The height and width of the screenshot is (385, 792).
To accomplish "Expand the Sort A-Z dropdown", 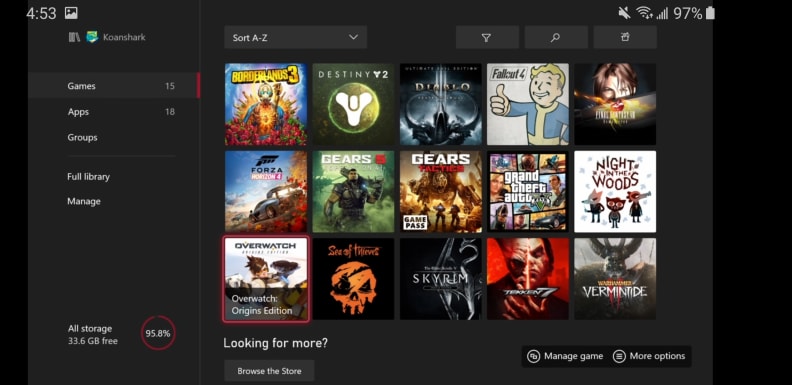I will pos(295,37).
